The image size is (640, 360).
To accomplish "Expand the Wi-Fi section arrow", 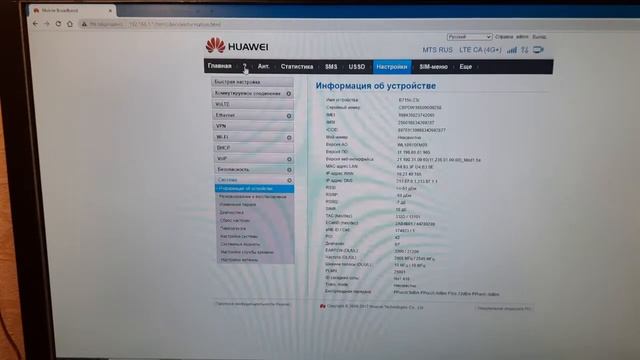I will pos(289,138).
